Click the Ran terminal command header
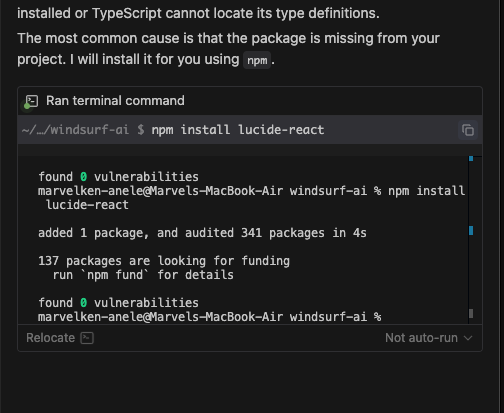Image resolution: width=504 pixels, height=413 pixels. pyautogui.click(x=115, y=101)
